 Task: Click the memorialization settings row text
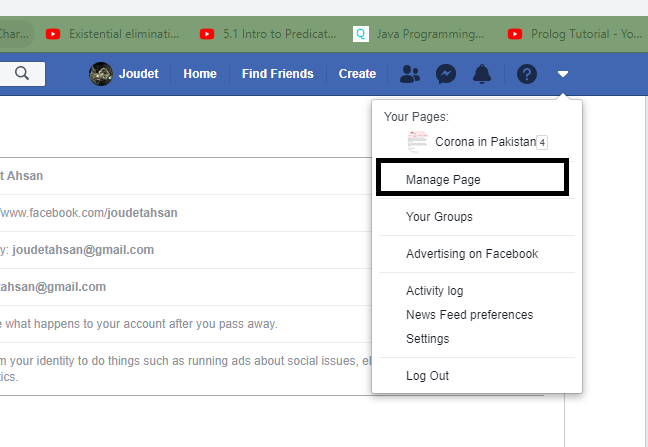tap(139, 324)
